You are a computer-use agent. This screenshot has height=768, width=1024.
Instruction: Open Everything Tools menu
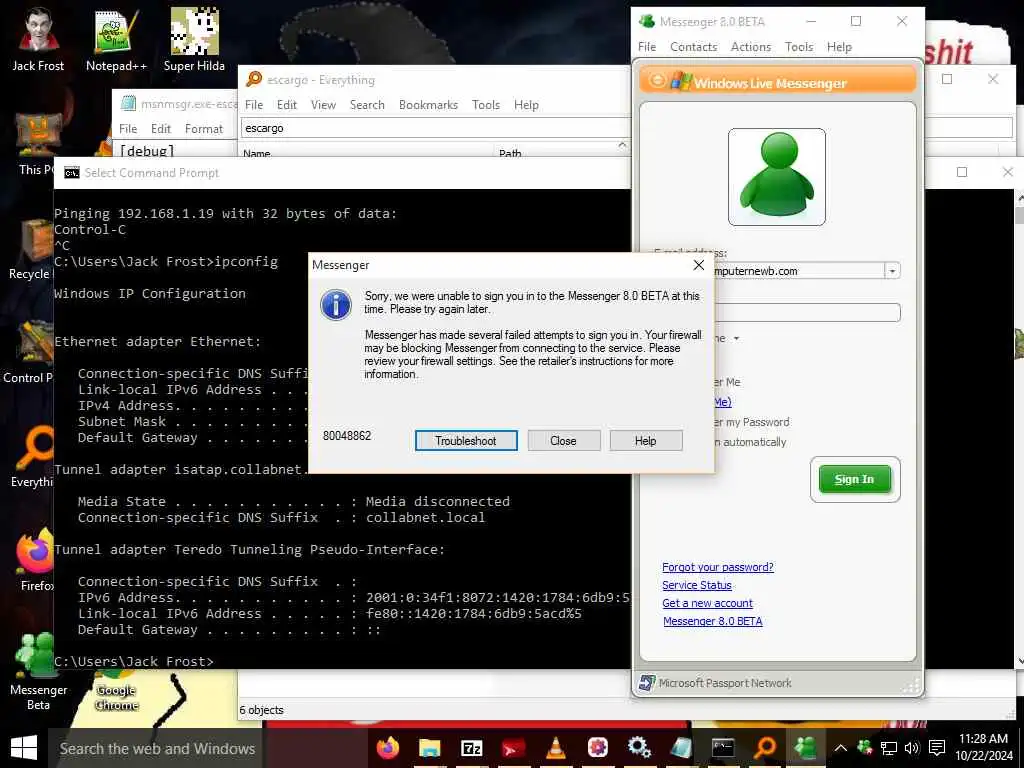pyautogui.click(x=486, y=104)
